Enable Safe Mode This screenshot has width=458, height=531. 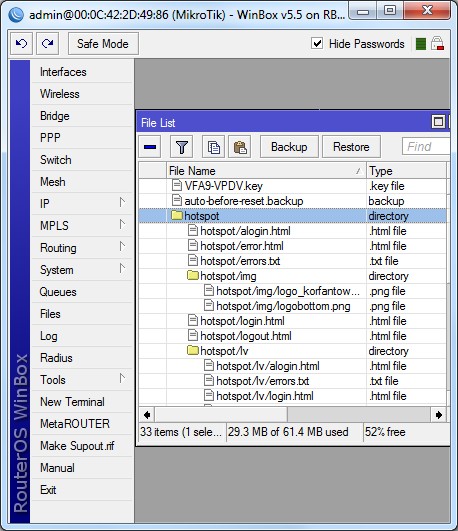click(103, 43)
